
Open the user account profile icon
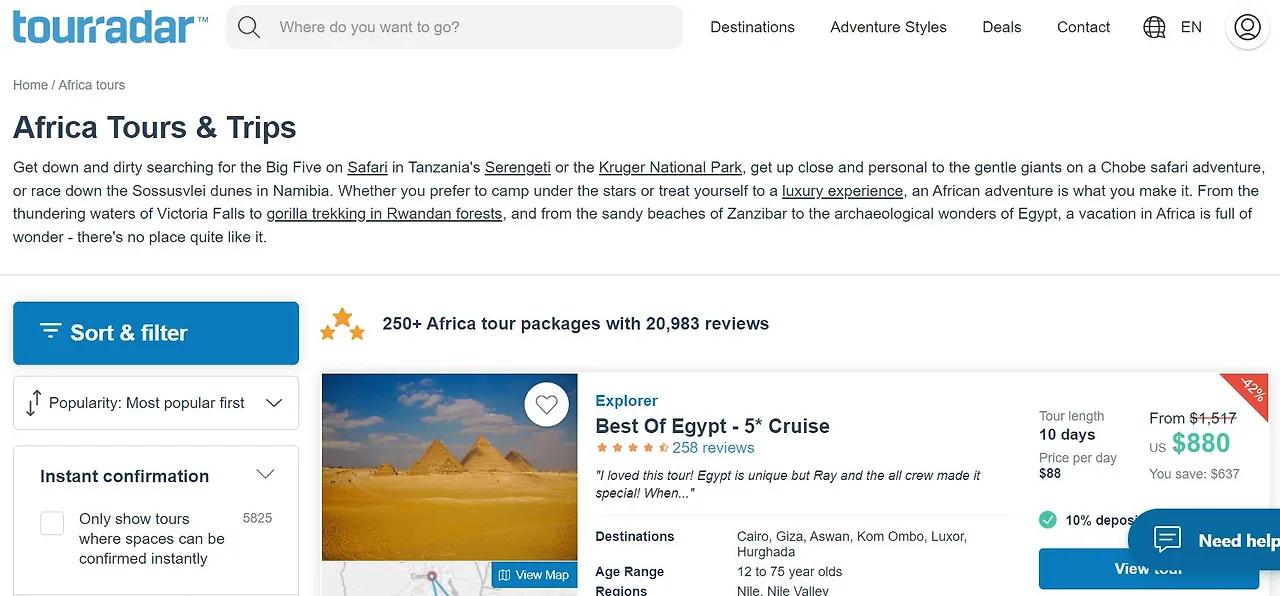click(x=1247, y=28)
